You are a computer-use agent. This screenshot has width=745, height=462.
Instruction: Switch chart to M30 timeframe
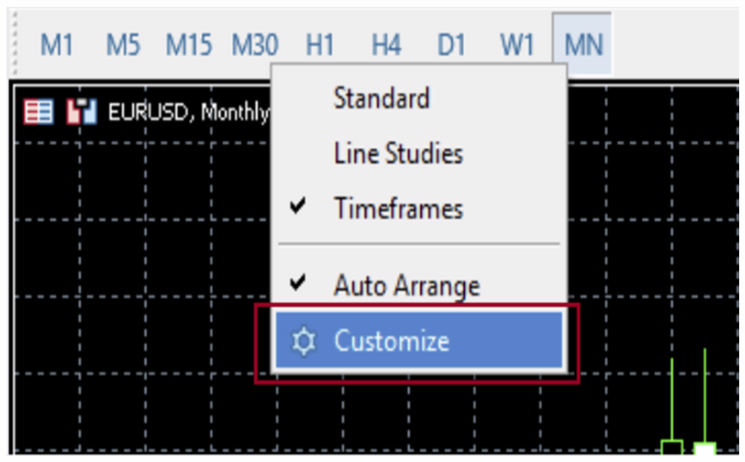256,45
